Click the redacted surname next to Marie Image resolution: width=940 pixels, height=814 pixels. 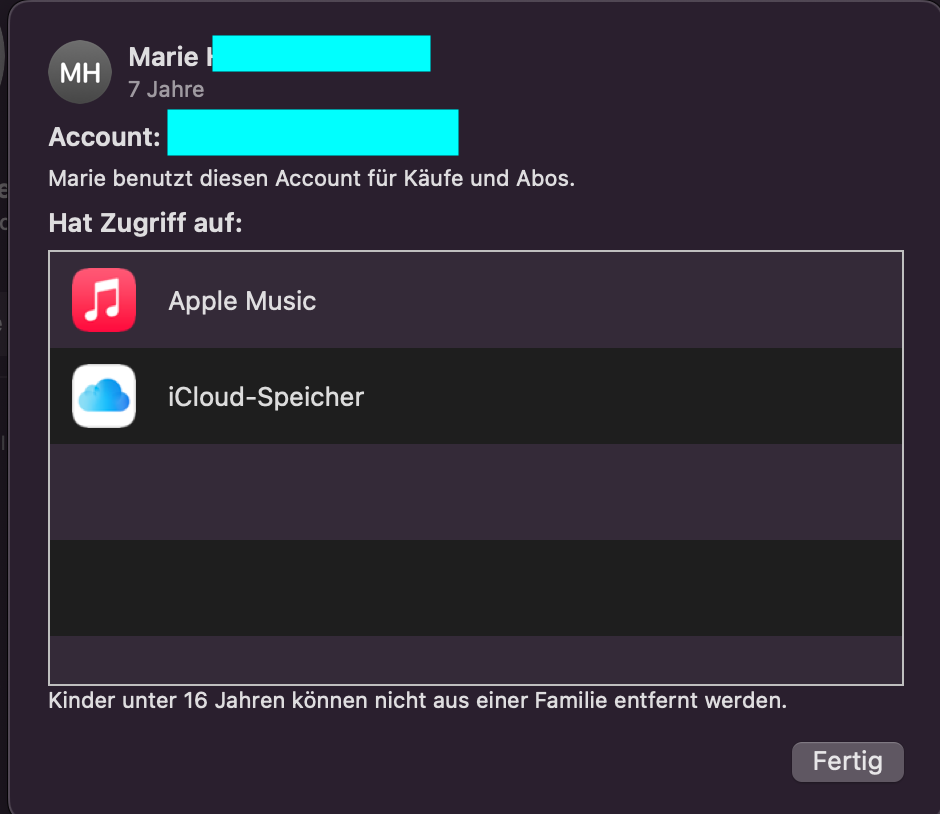321,54
